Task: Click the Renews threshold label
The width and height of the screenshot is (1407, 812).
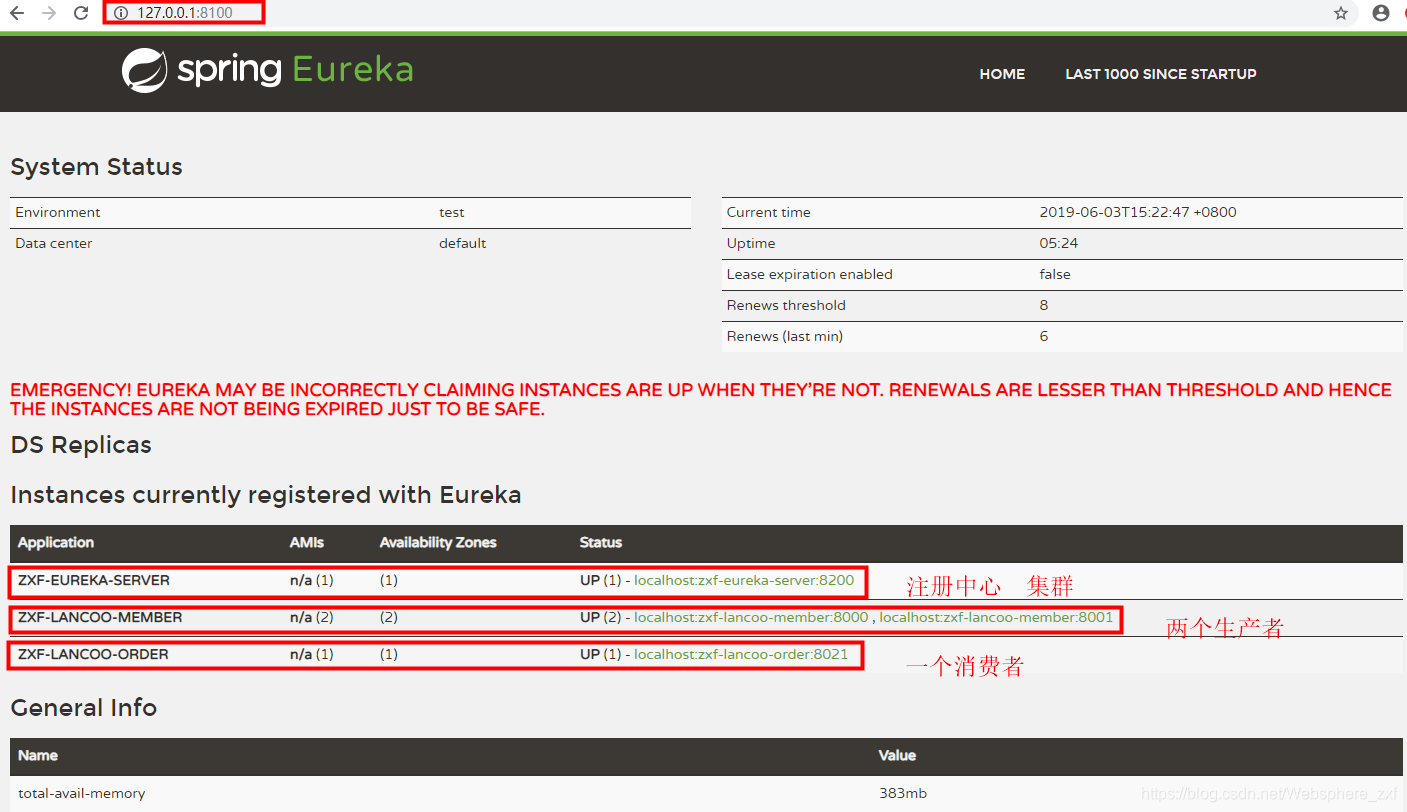Action: (x=786, y=305)
